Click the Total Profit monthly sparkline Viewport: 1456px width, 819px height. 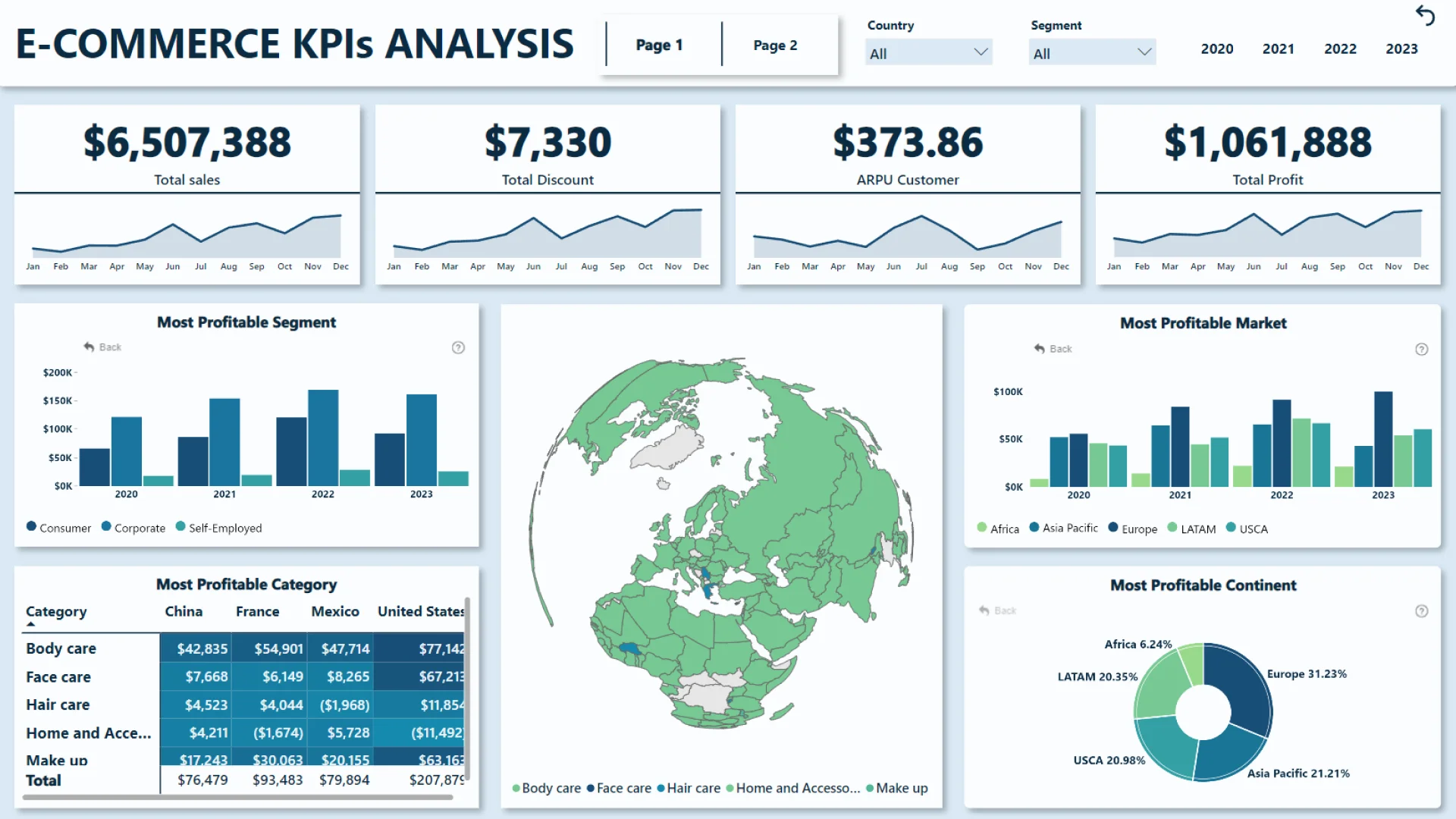[x=1267, y=234]
